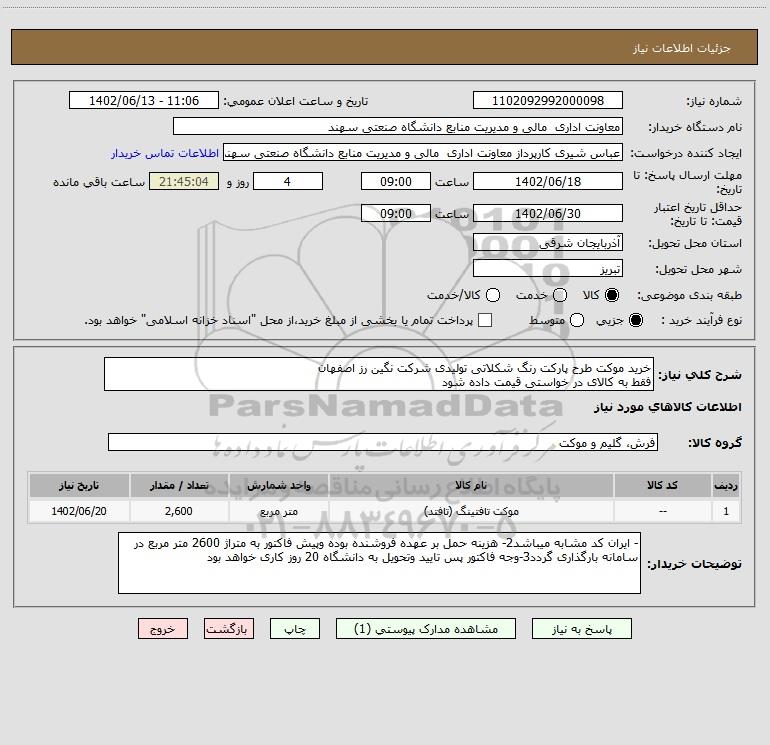Click the need number field 1102092992000098
This screenshot has height=745, width=770.
click(548, 100)
